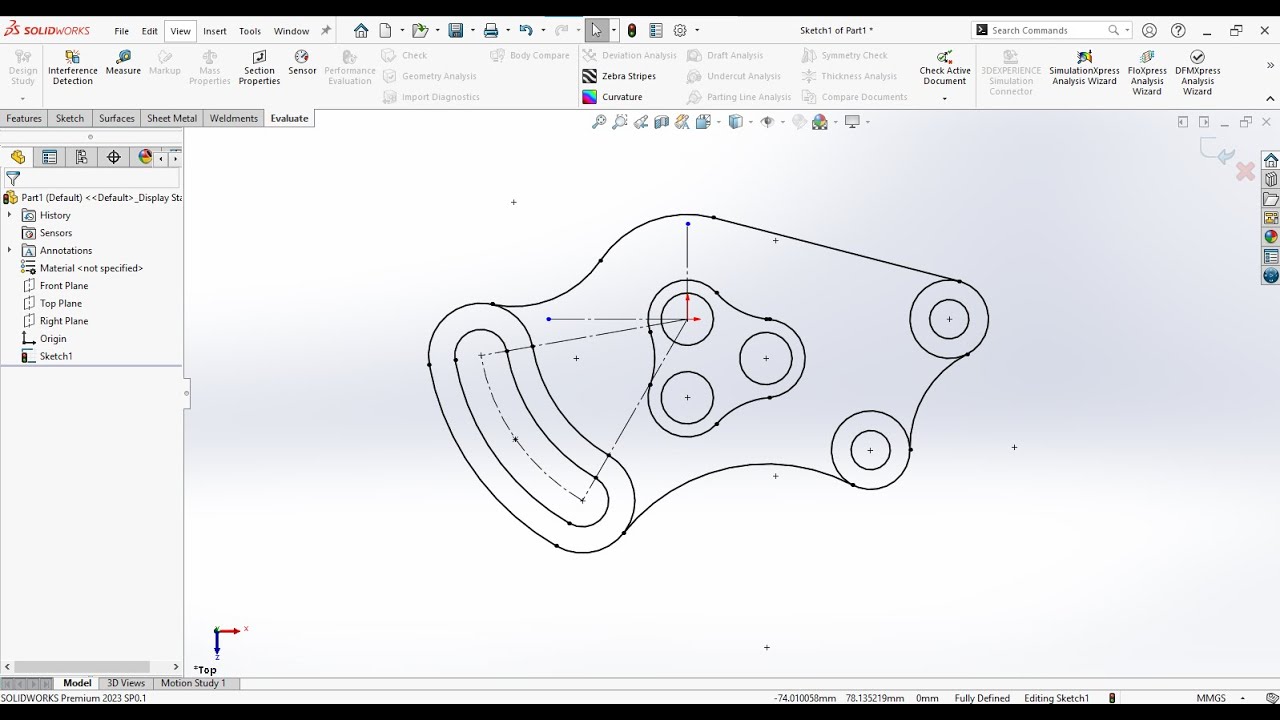Toggle Curvature display
This screenshot has width=1280, height=720.
612,97
